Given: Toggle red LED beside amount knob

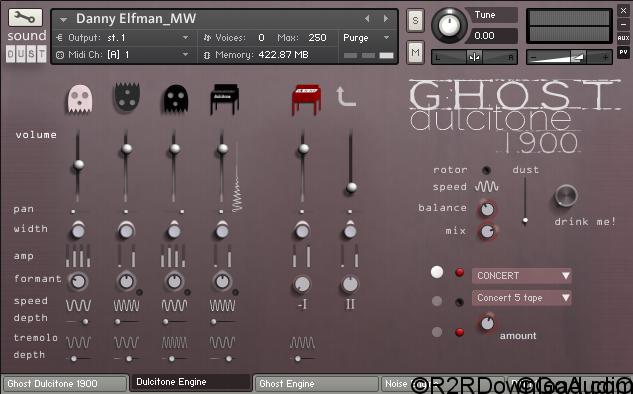Looking at the screenshot, I should pyautogui.click(x=459, y=333).
